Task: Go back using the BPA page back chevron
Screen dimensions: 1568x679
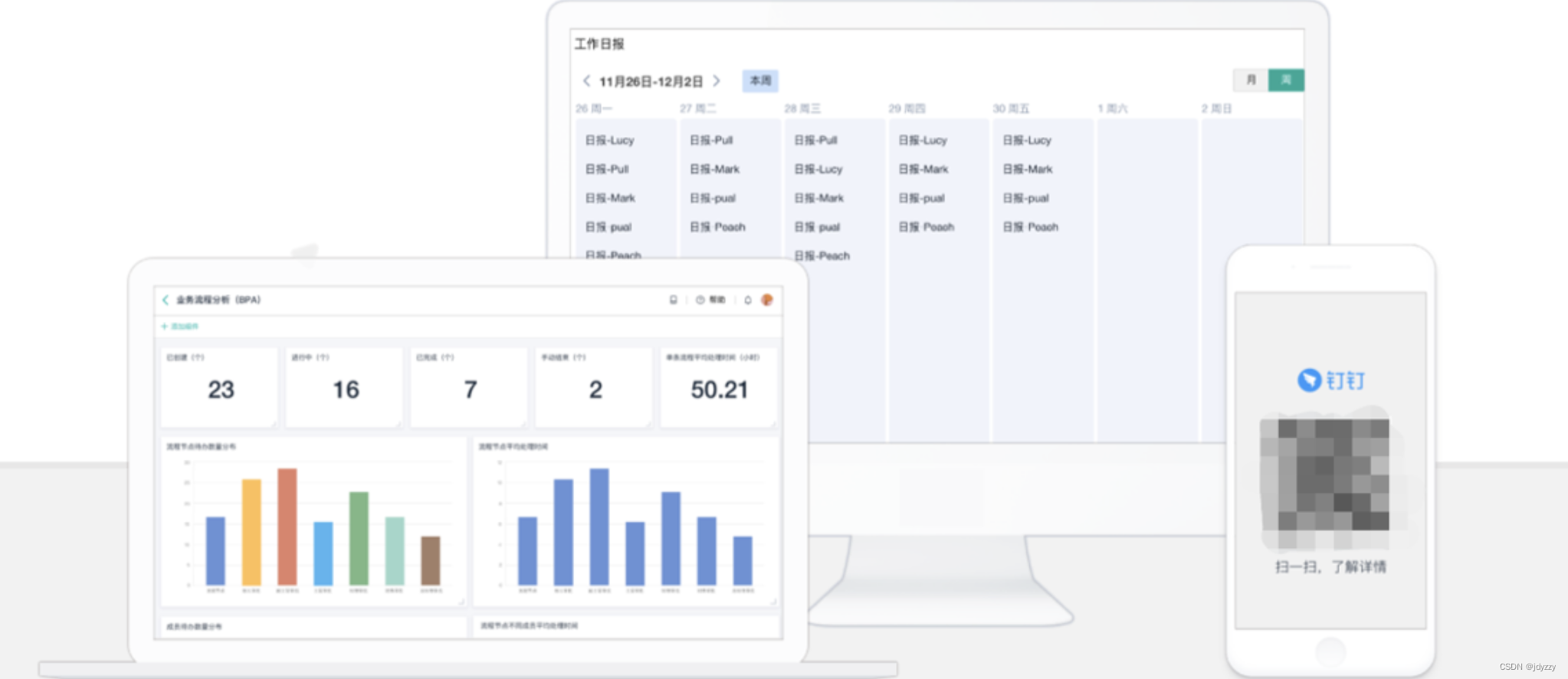Action: (x=166, y=300)
